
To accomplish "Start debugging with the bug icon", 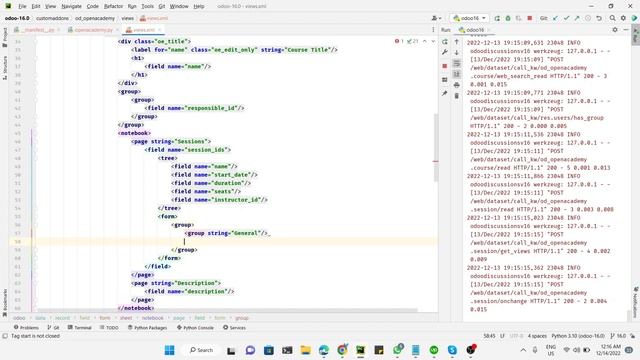I will pyautogui.click(x=508, y=18).
